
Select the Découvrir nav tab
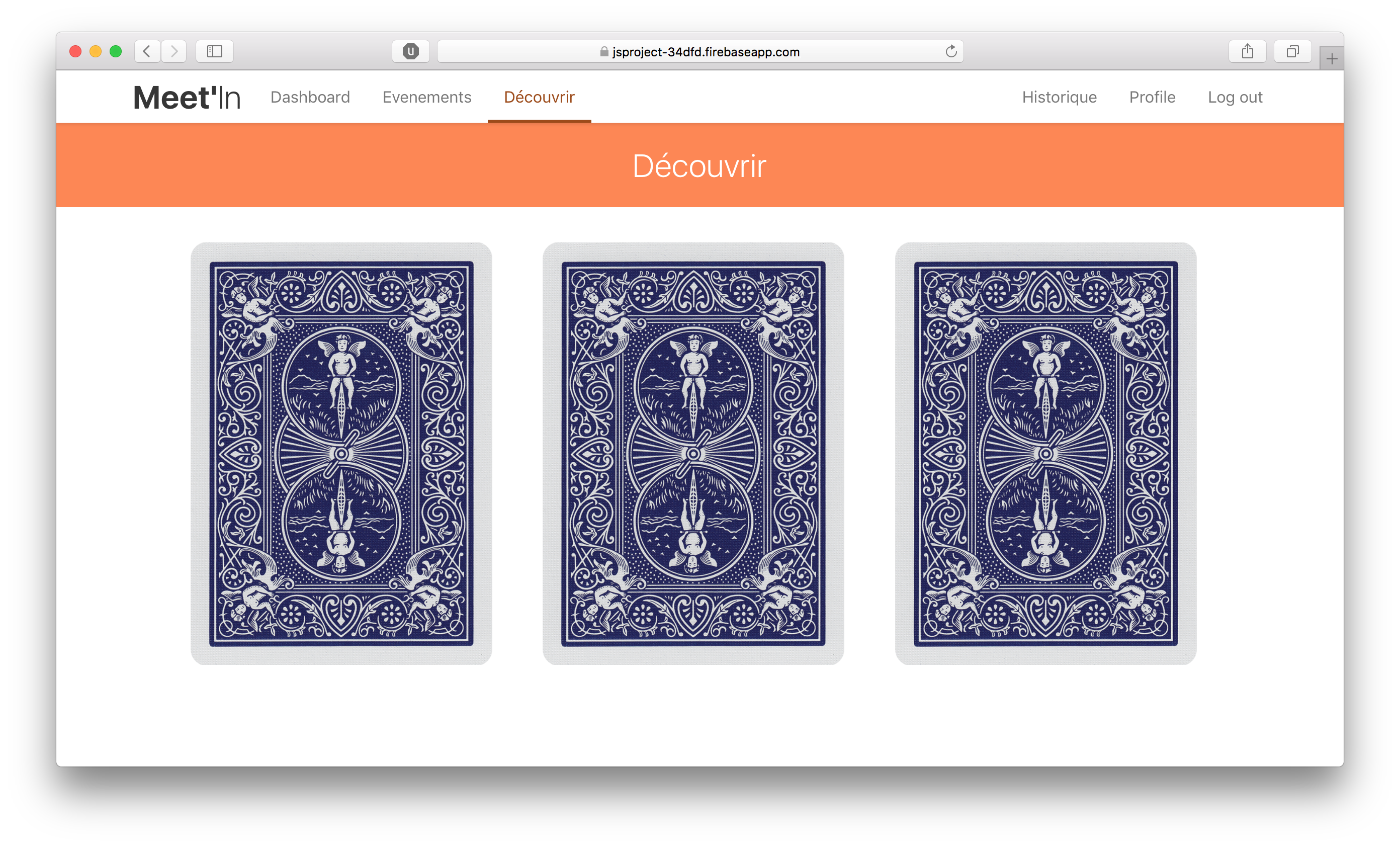pos(539,97)
